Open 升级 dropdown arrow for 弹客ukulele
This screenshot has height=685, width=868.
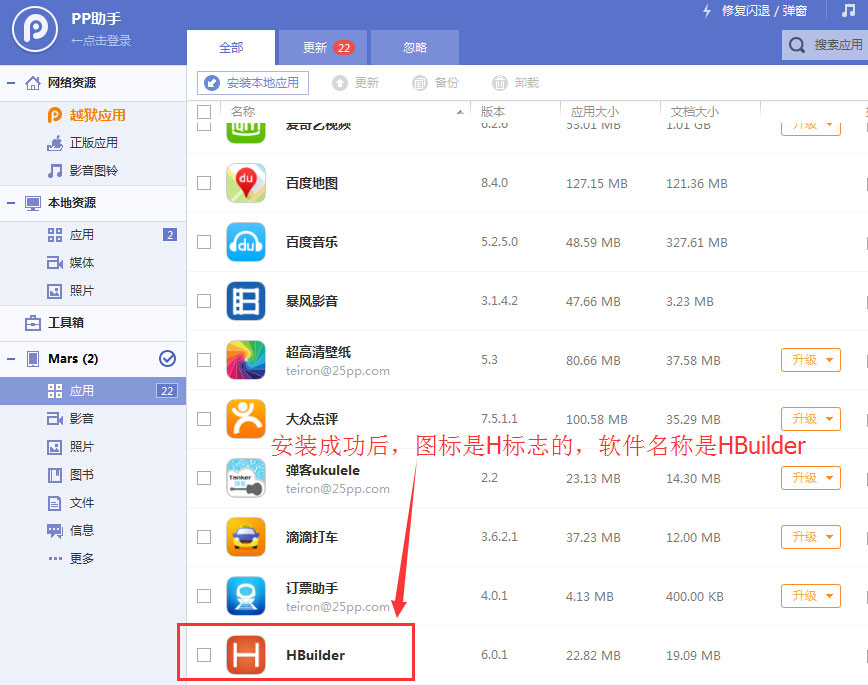pyautogui.click(x=829, y=478)
